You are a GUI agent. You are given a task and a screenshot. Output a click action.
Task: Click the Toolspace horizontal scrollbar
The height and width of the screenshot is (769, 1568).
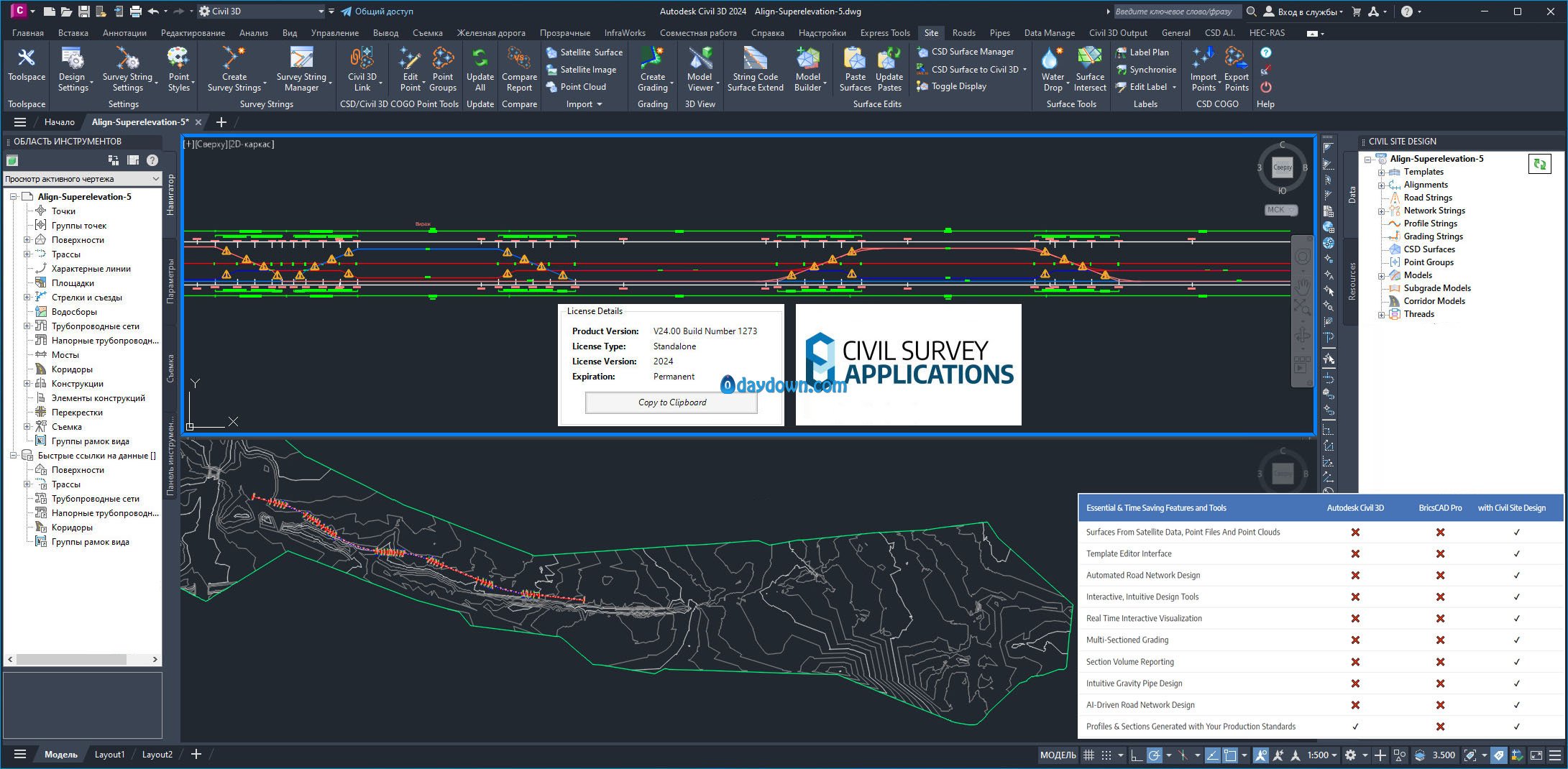coord(82,659)
